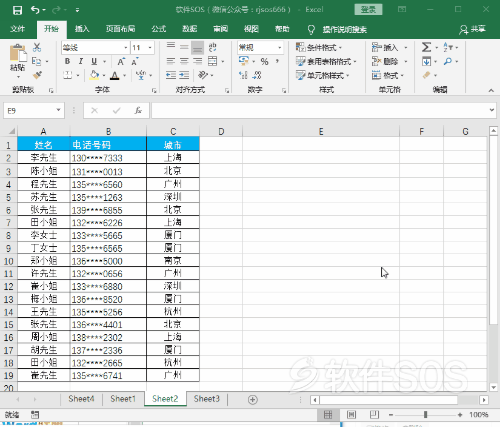Select the Cut scissors icon
This screenshot has height=427, width=500.
point(37,47)
